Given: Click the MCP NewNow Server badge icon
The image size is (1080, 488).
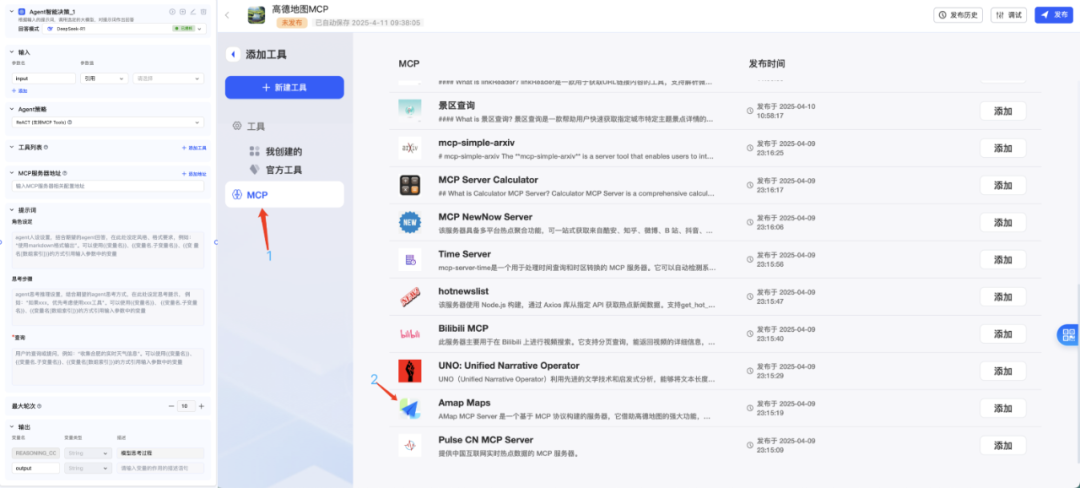Looking at the screenshot, I should [410, 222].
